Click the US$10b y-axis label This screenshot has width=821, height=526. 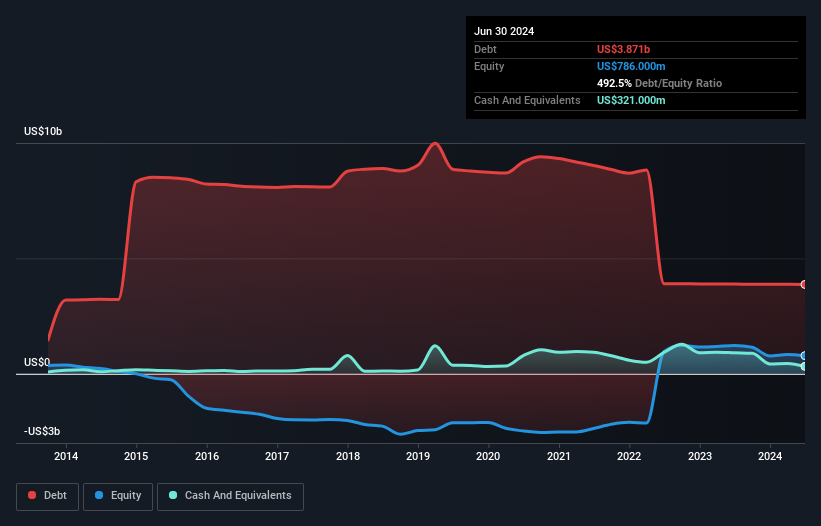coord(43,131)
